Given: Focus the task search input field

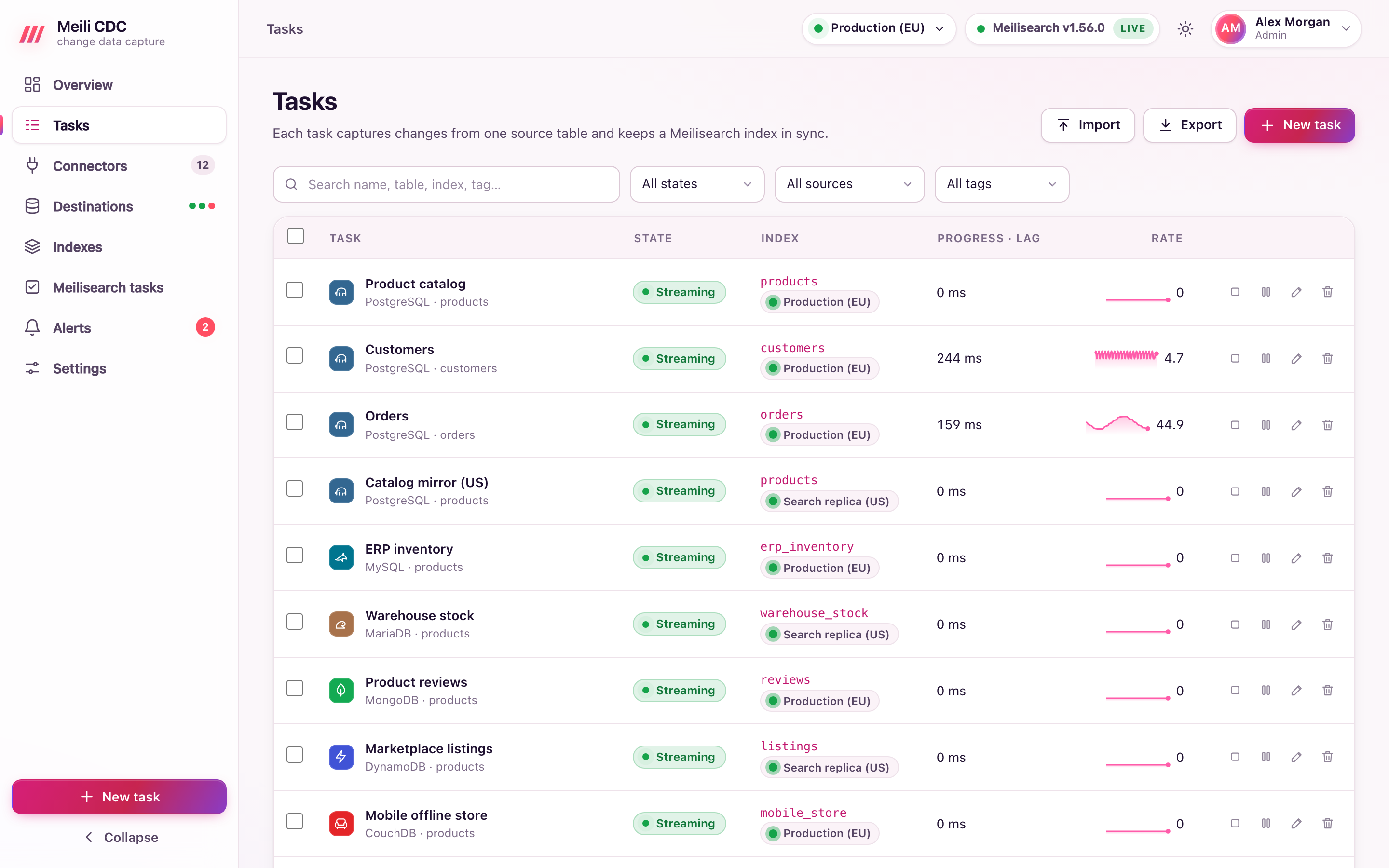Looking at the screenshot, I should click(x=447, y=184).
